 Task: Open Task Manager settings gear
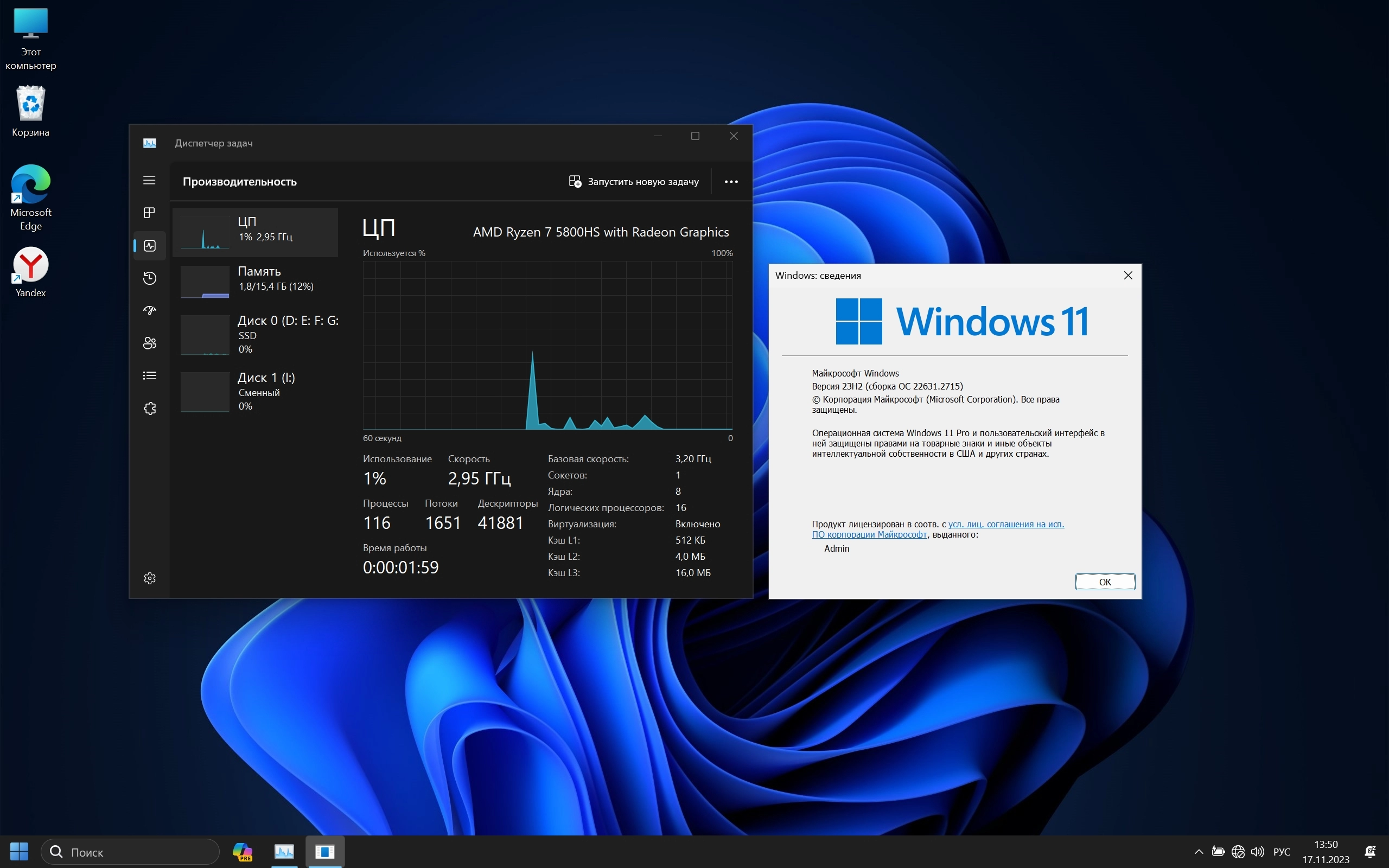149,578
